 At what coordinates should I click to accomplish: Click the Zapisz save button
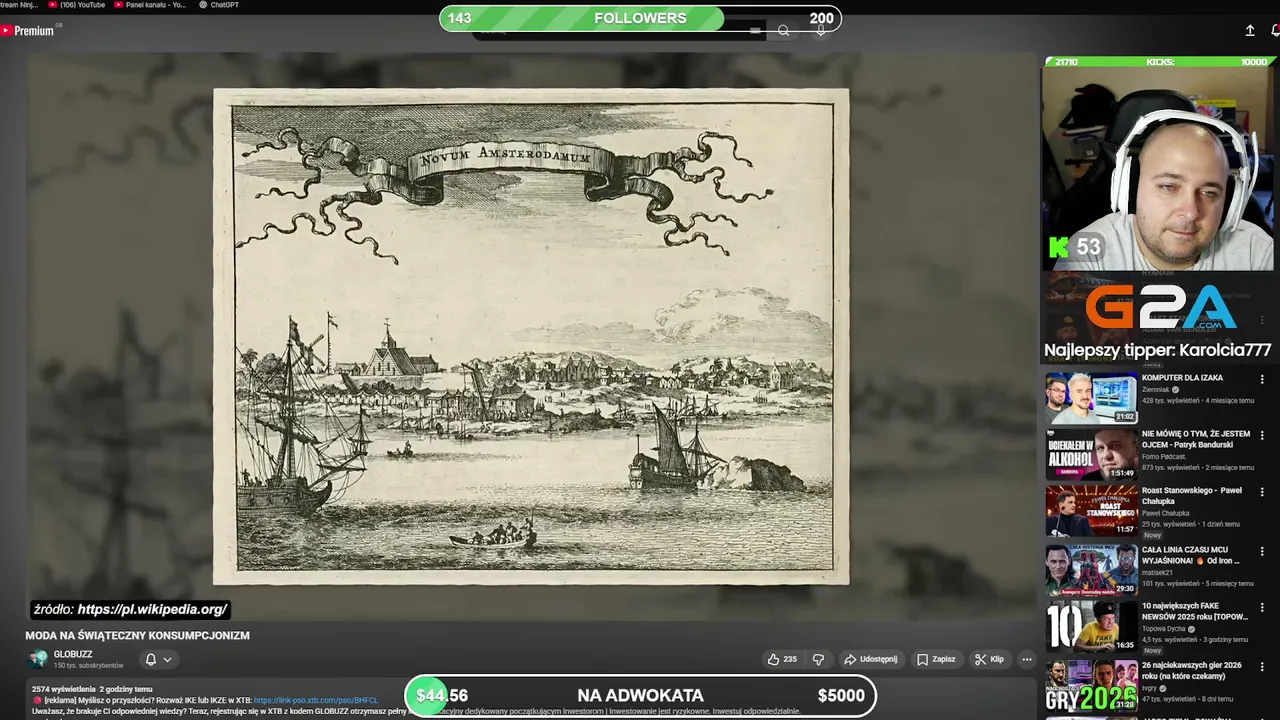[x=936, y=659]
